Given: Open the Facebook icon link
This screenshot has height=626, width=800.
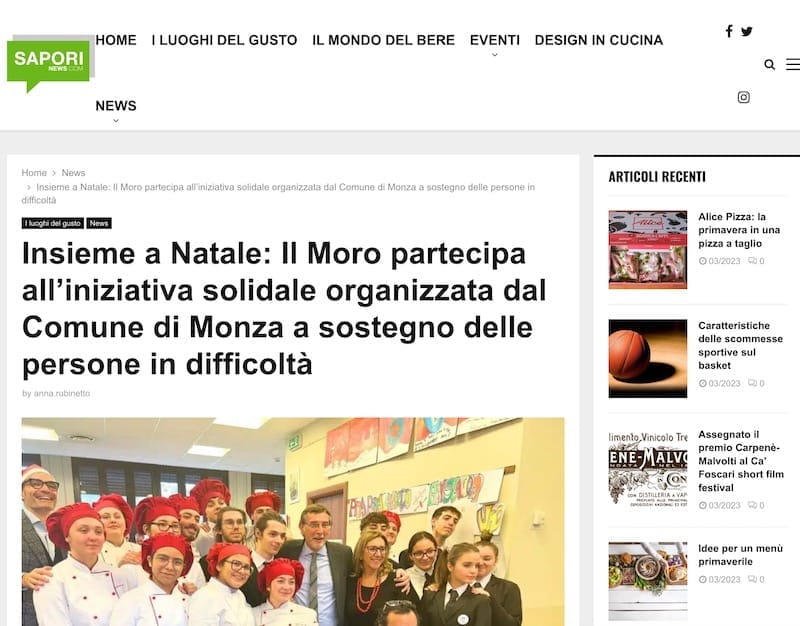Looking at the screenshot, I should 729,31.
